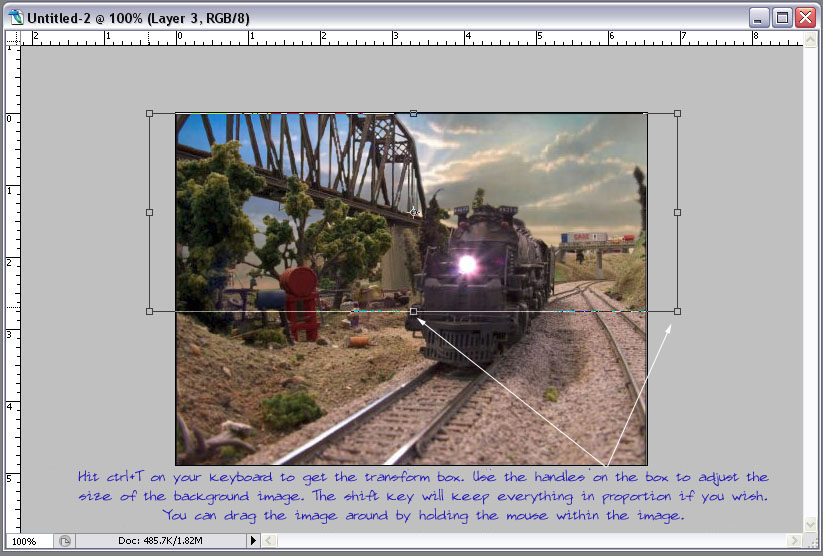Click the middle-left transform box handle

150,213
